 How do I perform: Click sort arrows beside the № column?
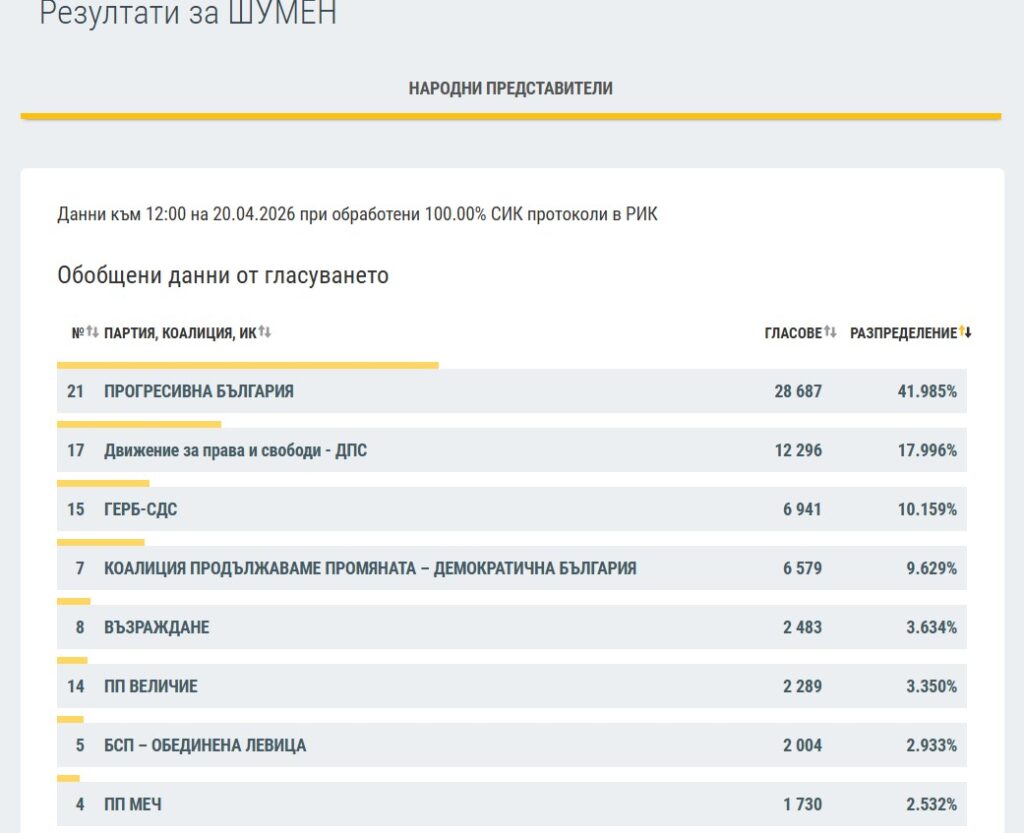click(x=92, y=332)
